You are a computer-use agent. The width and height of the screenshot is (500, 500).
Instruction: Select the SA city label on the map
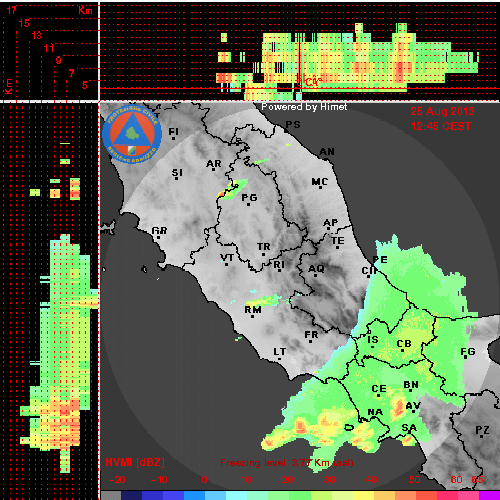[x=409, y=428]
